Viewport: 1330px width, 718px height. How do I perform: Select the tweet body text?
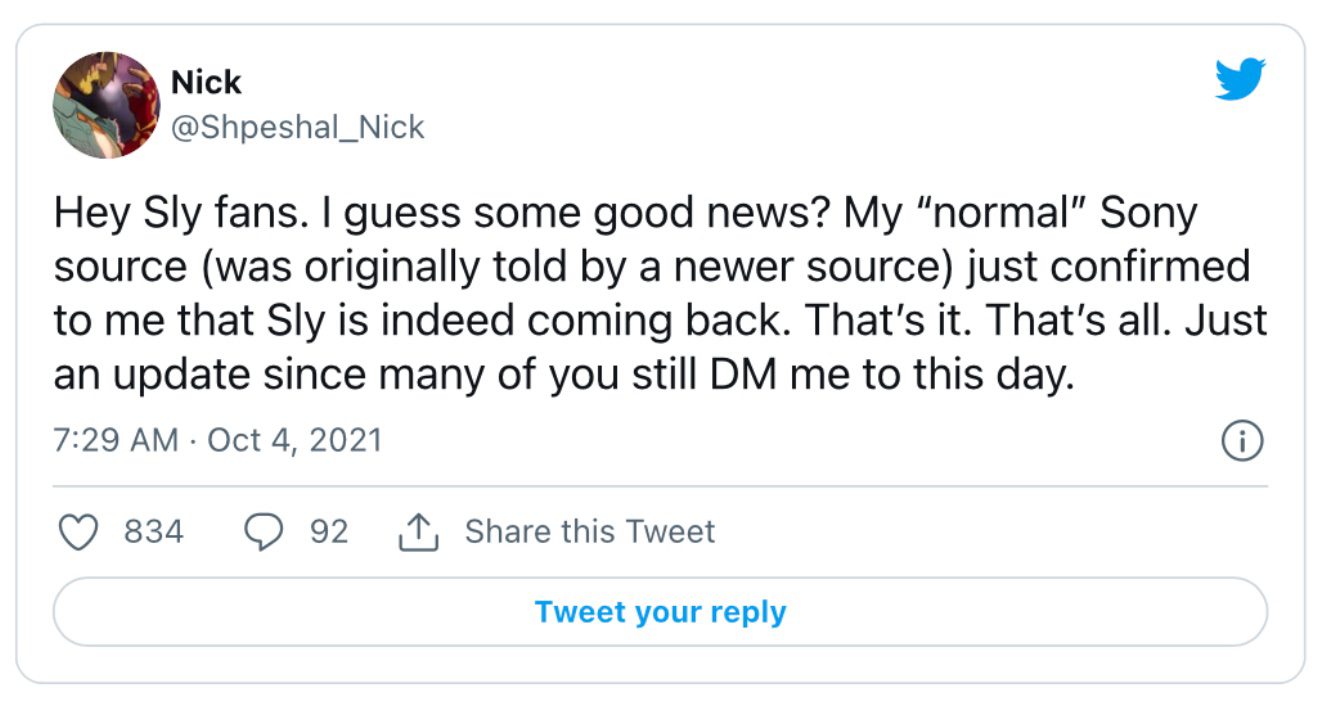660,292
